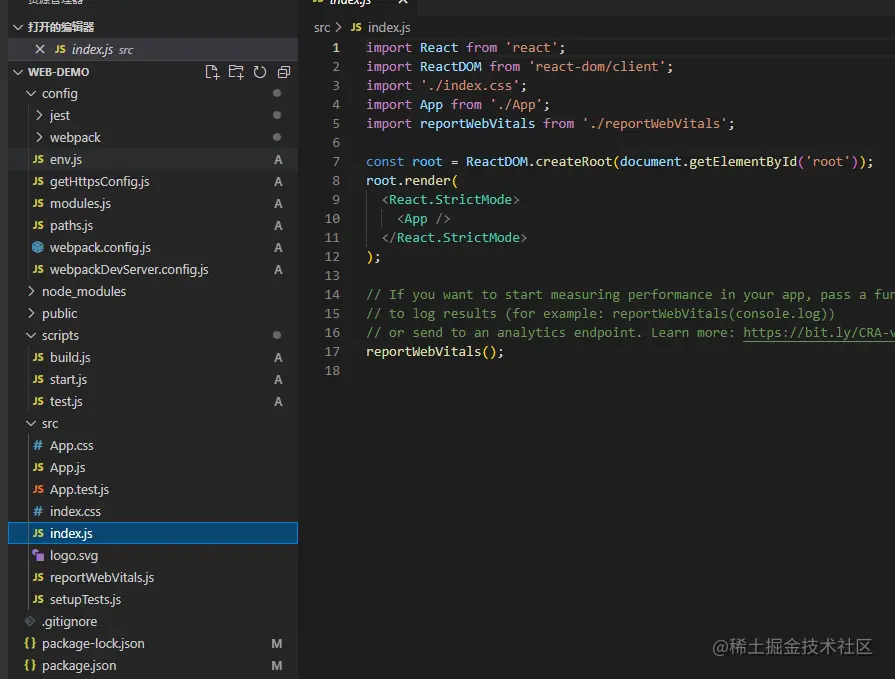The image size is (895, 679).
Task: Open setupTests.js file
Action: coord(153,599)
